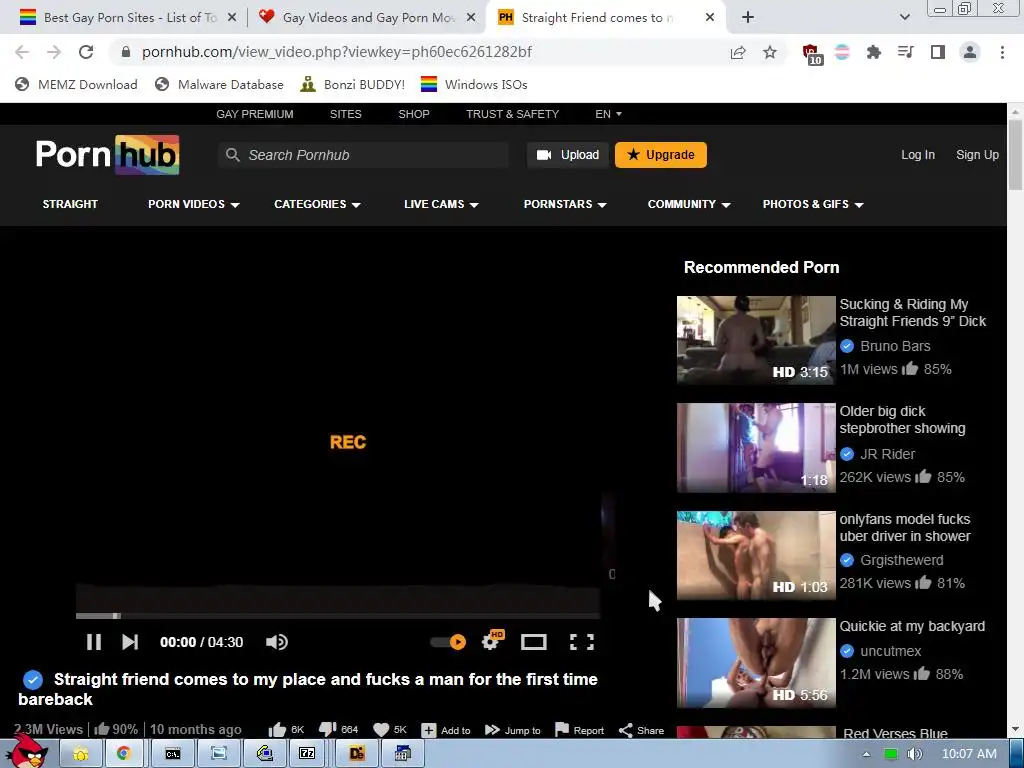Open the Bonzi BUDDY! bookmark
This screenshot has height=768, width=1024.
point(353,84)
